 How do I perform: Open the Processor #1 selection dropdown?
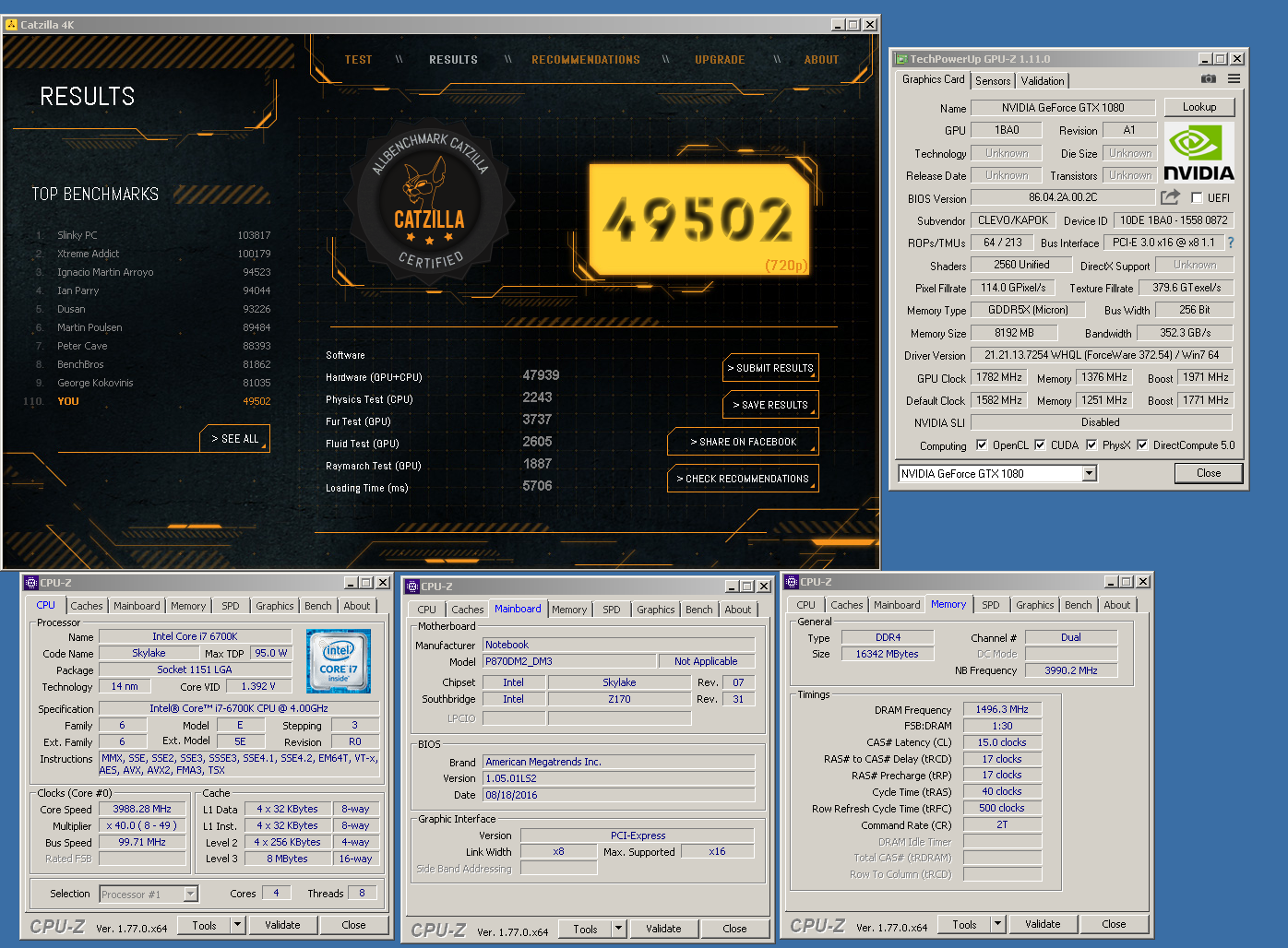190,894
